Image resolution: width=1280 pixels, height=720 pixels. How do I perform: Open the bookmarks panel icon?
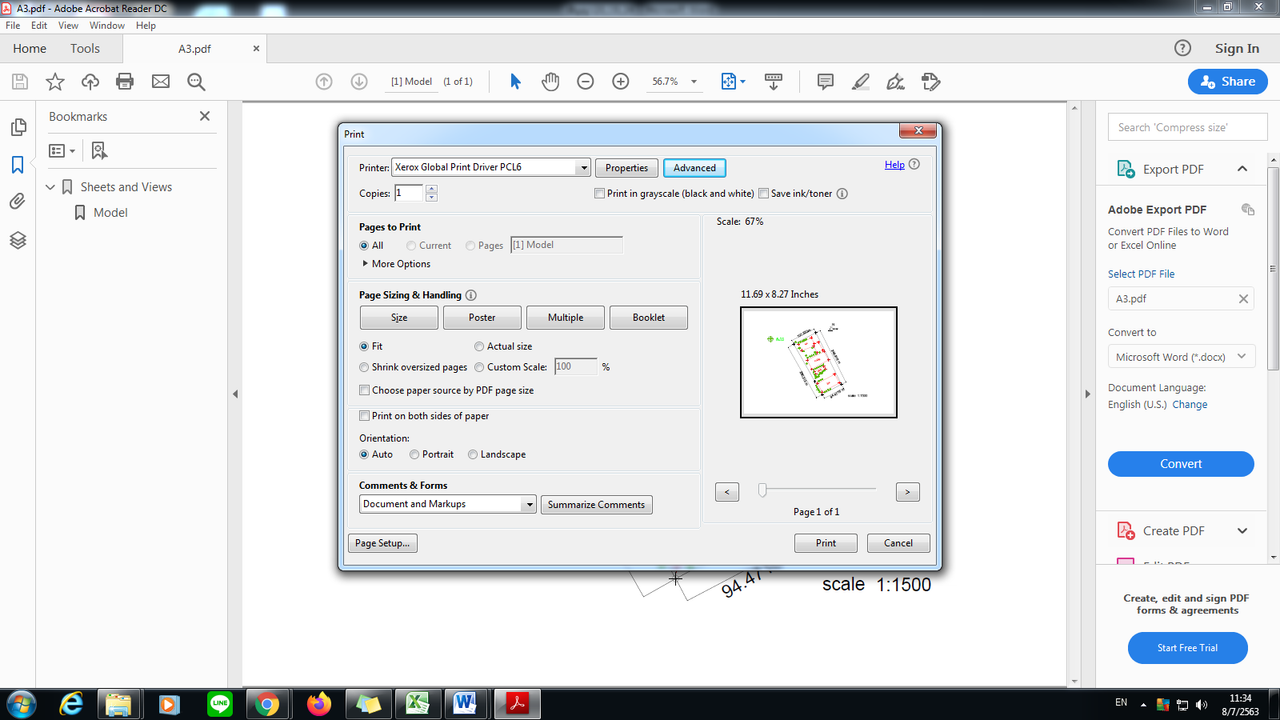pyautogui.click(x=17, y=165)
